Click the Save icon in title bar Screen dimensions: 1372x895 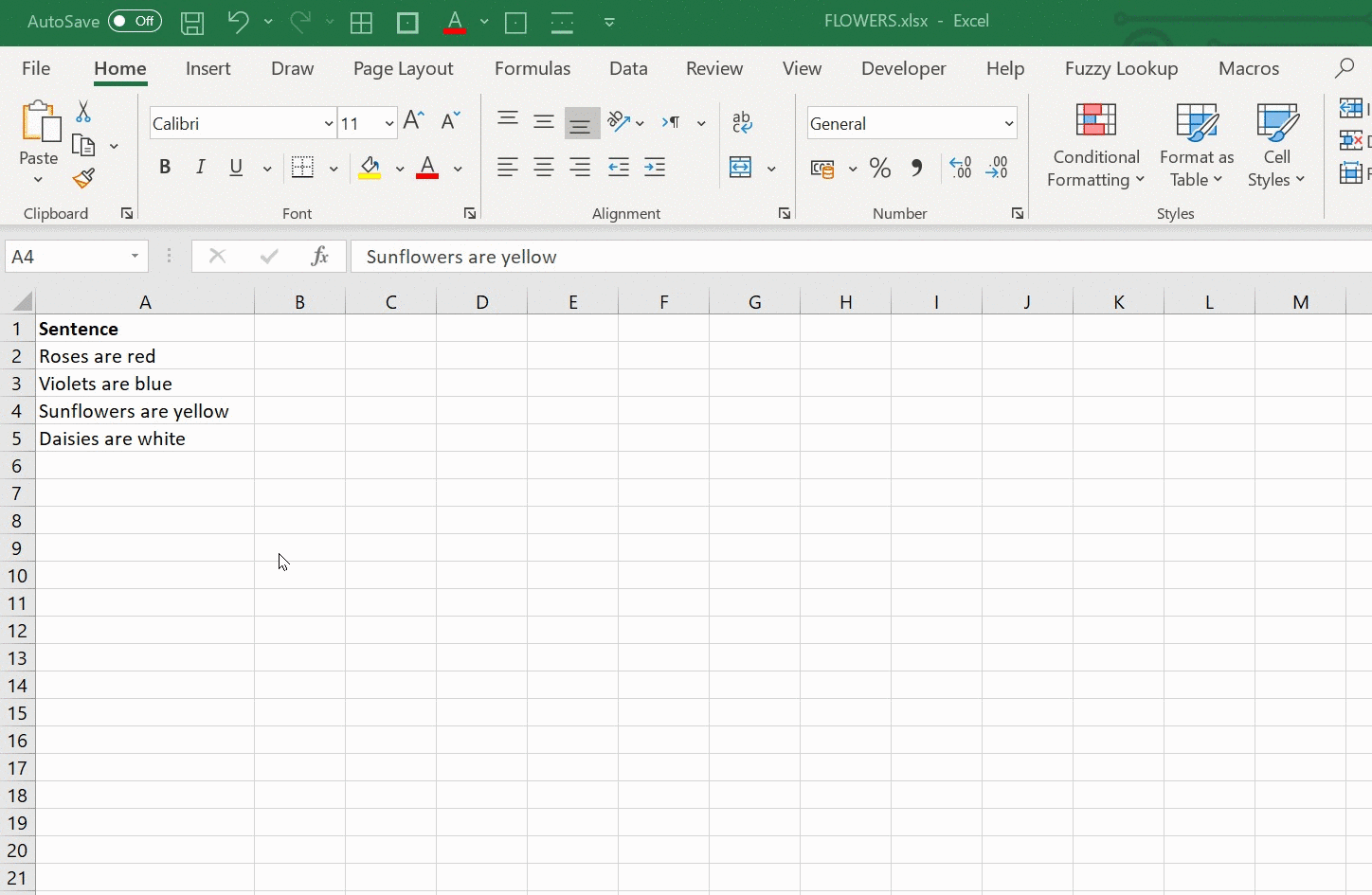click(x=192, y=22)
